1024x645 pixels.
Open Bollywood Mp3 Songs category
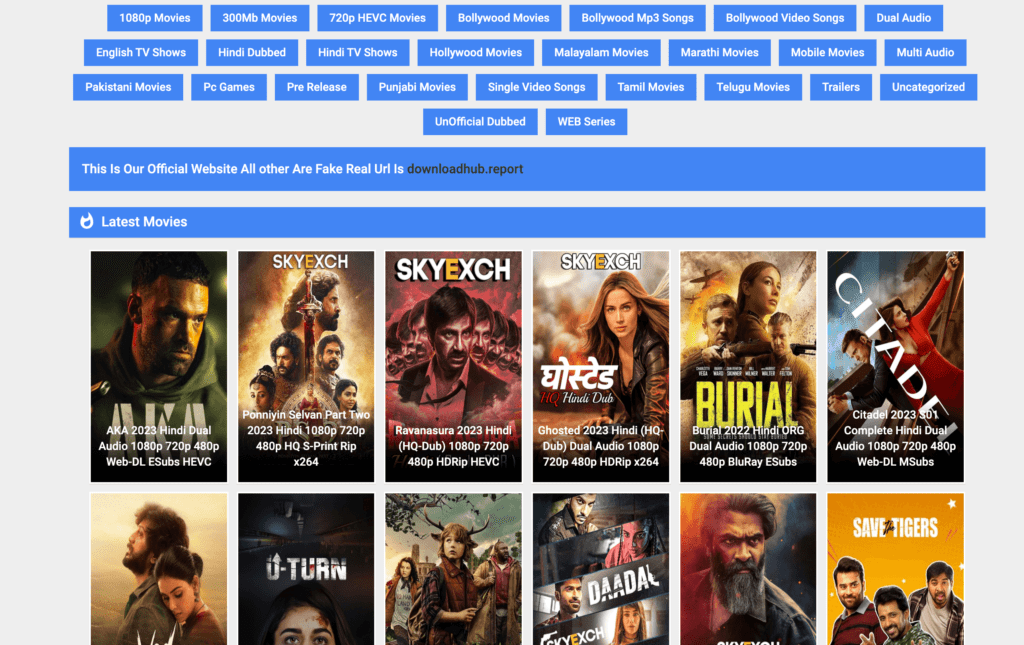coord(637,18)
